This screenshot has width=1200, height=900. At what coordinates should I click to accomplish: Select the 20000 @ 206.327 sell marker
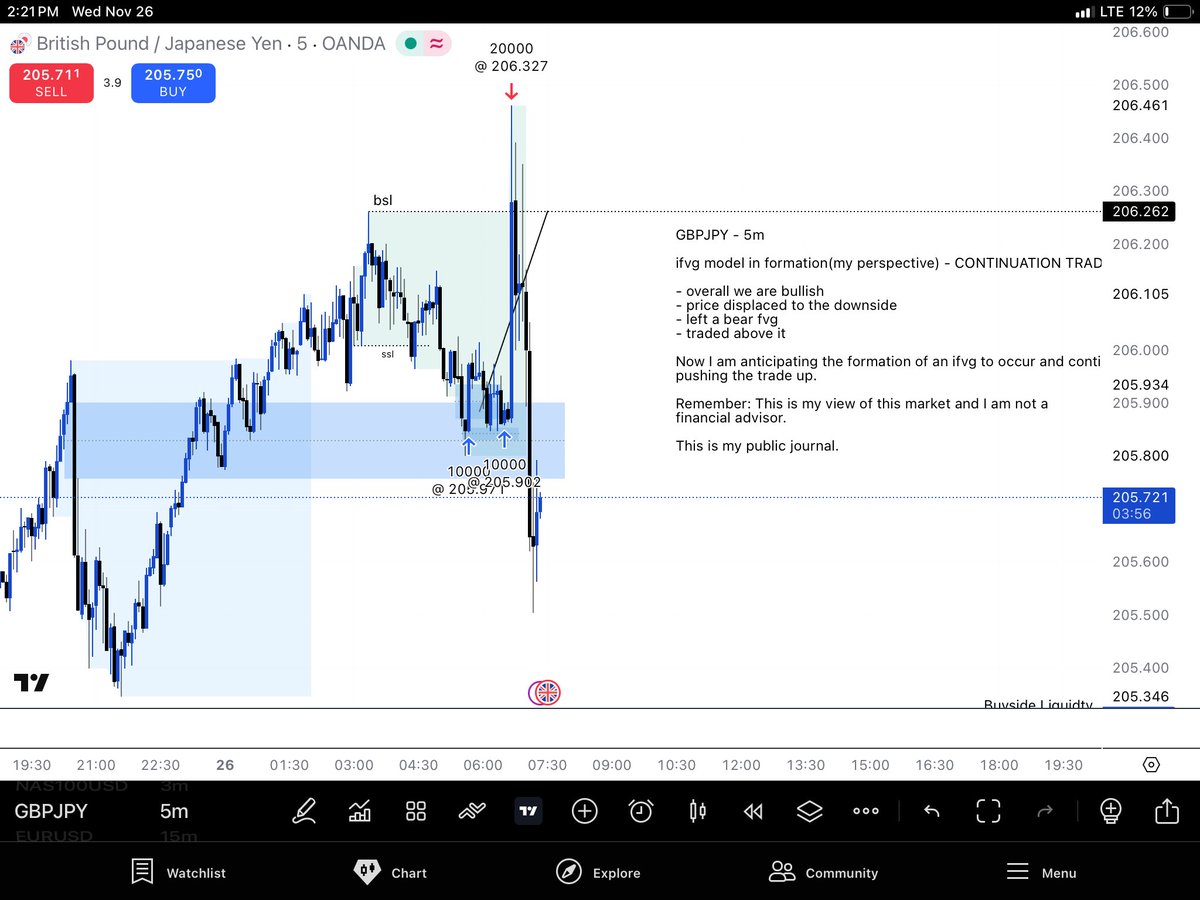[511, 69]
